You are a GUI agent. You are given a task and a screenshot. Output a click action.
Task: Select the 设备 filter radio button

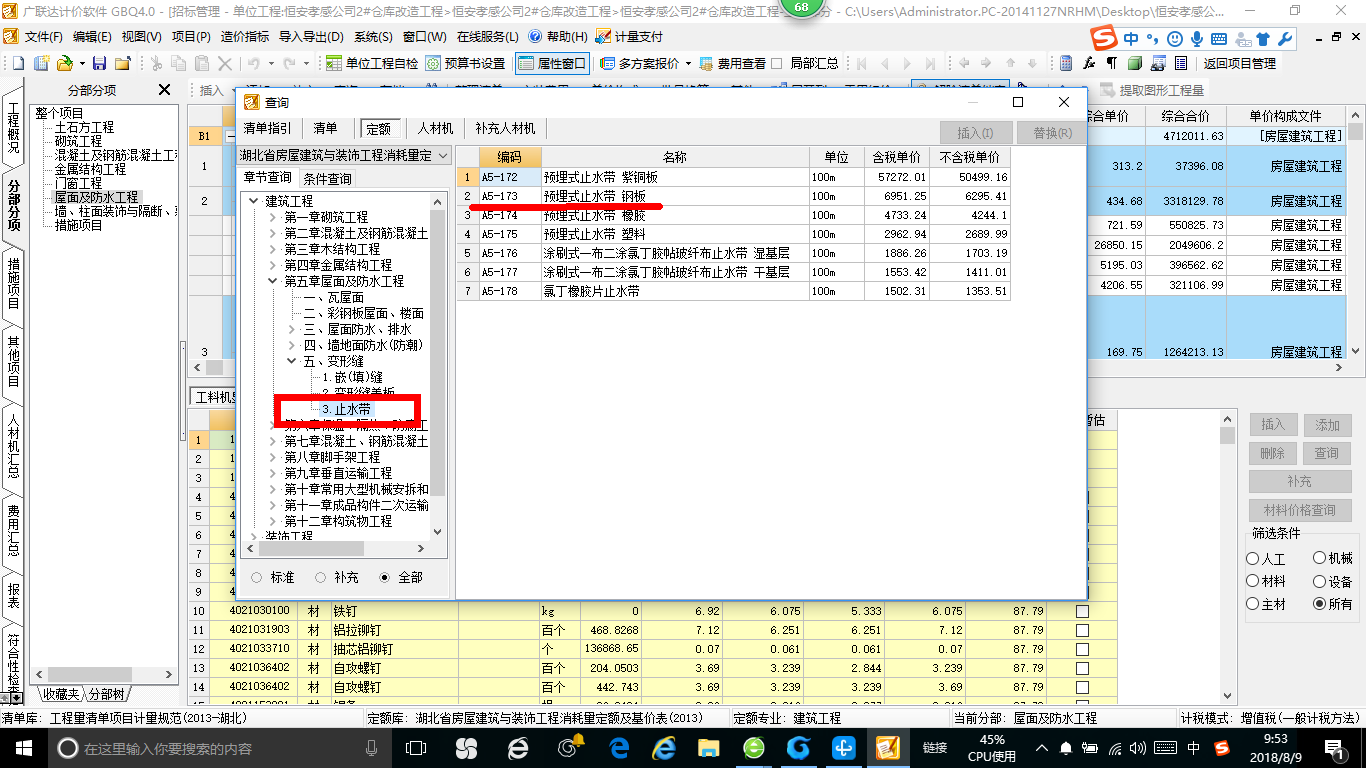[x=1320, y=581]
